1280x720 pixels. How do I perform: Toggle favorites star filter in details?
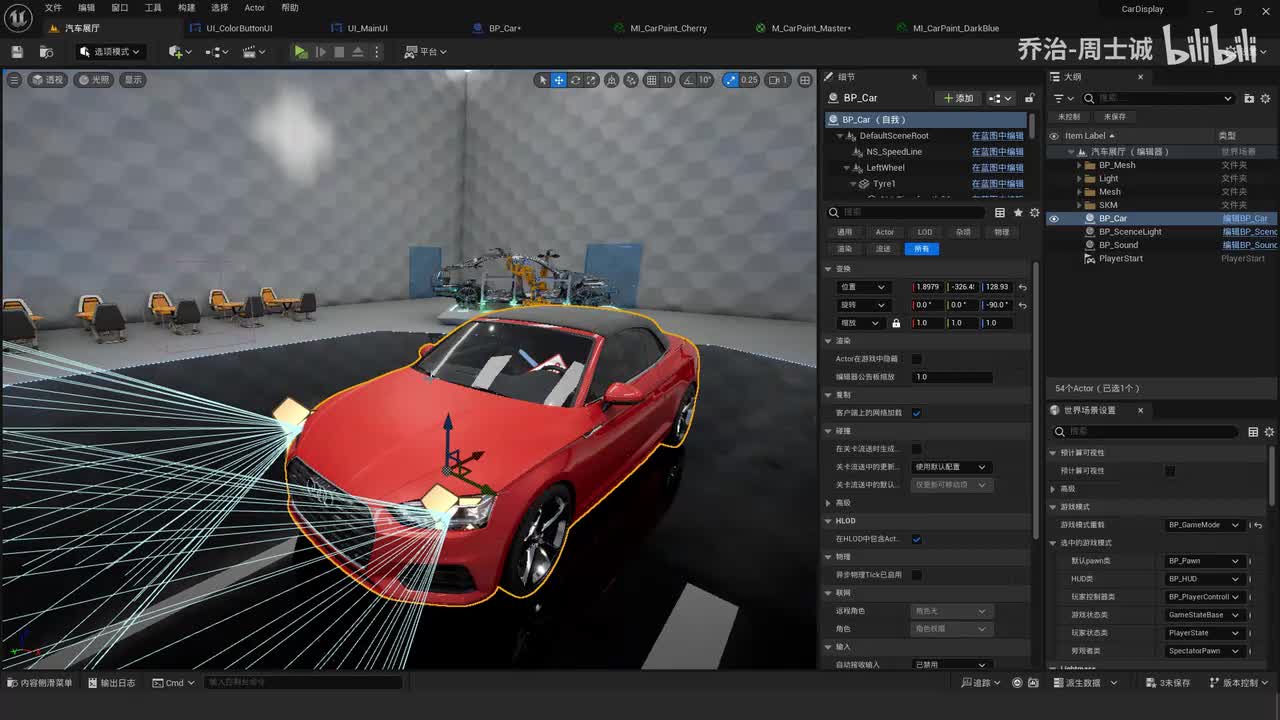click(1018, 213)
